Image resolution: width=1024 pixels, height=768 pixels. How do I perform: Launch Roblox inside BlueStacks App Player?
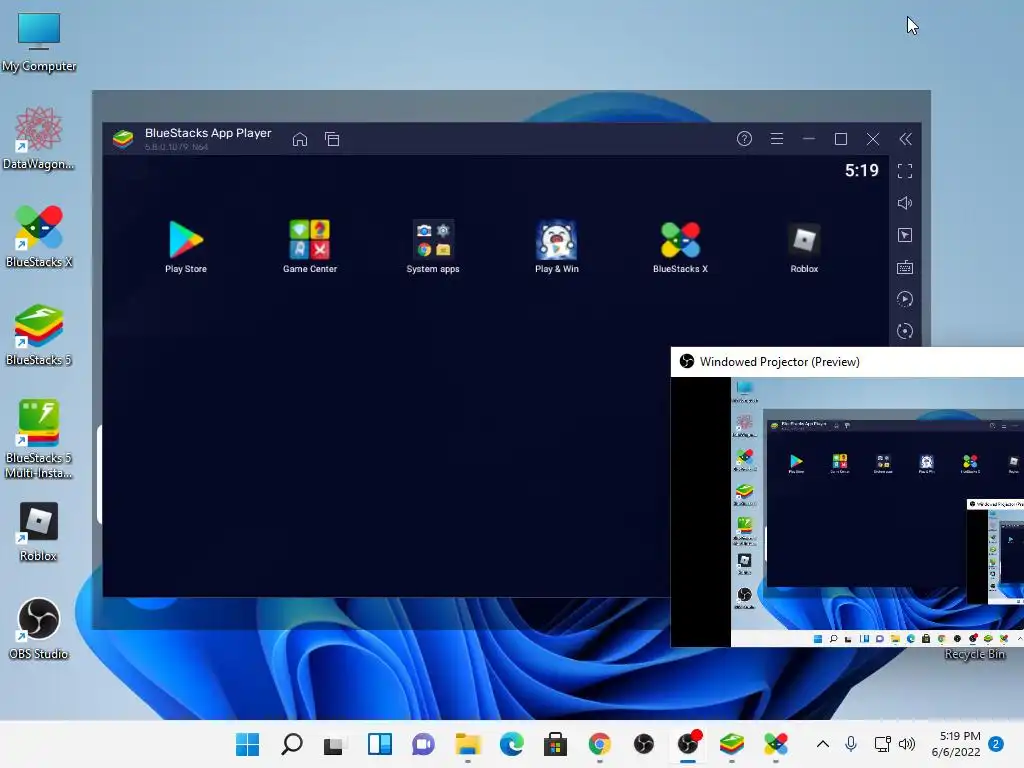pos(804,247)
